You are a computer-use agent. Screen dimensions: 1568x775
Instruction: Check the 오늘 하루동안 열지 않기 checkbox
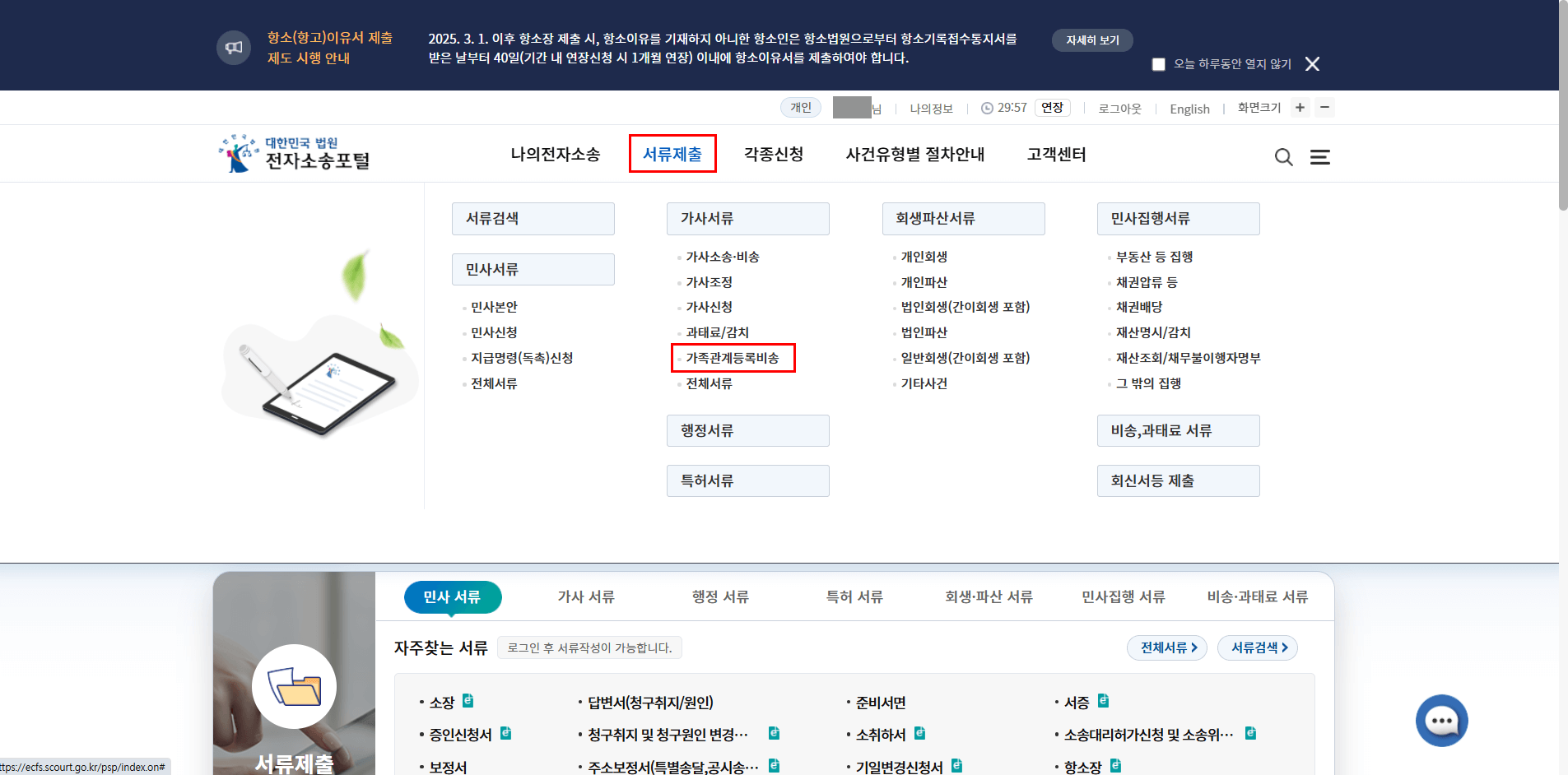coord(1159,63)
